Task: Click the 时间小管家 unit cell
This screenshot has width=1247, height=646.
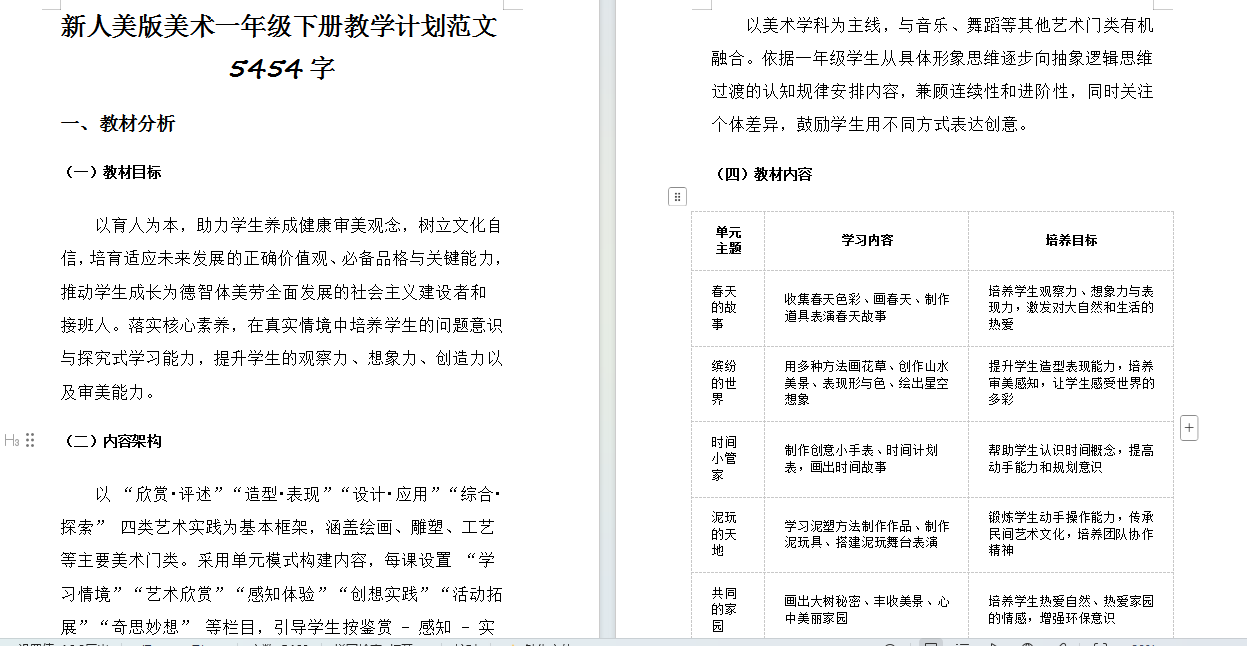Action: coord(725,458)
